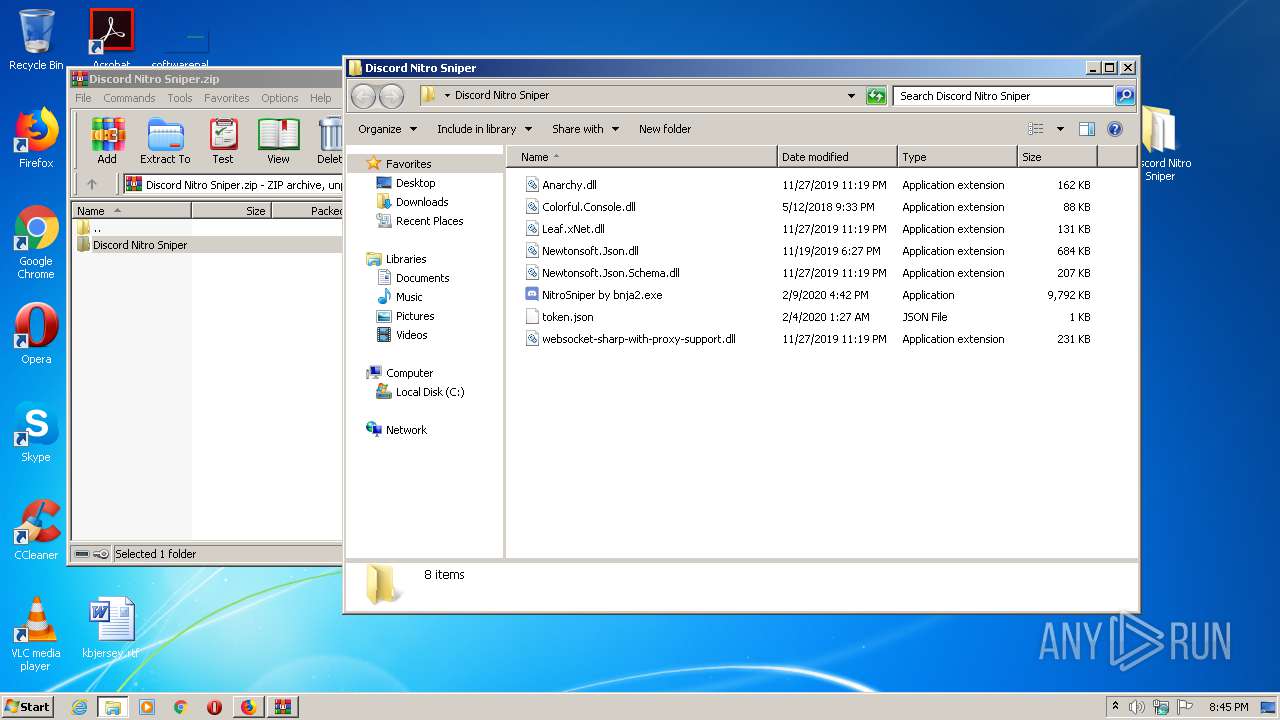Screen dimensions: 1280x720
Task: Change view with the views icon
Action: pyautogui.click(x=1036, y=129)
